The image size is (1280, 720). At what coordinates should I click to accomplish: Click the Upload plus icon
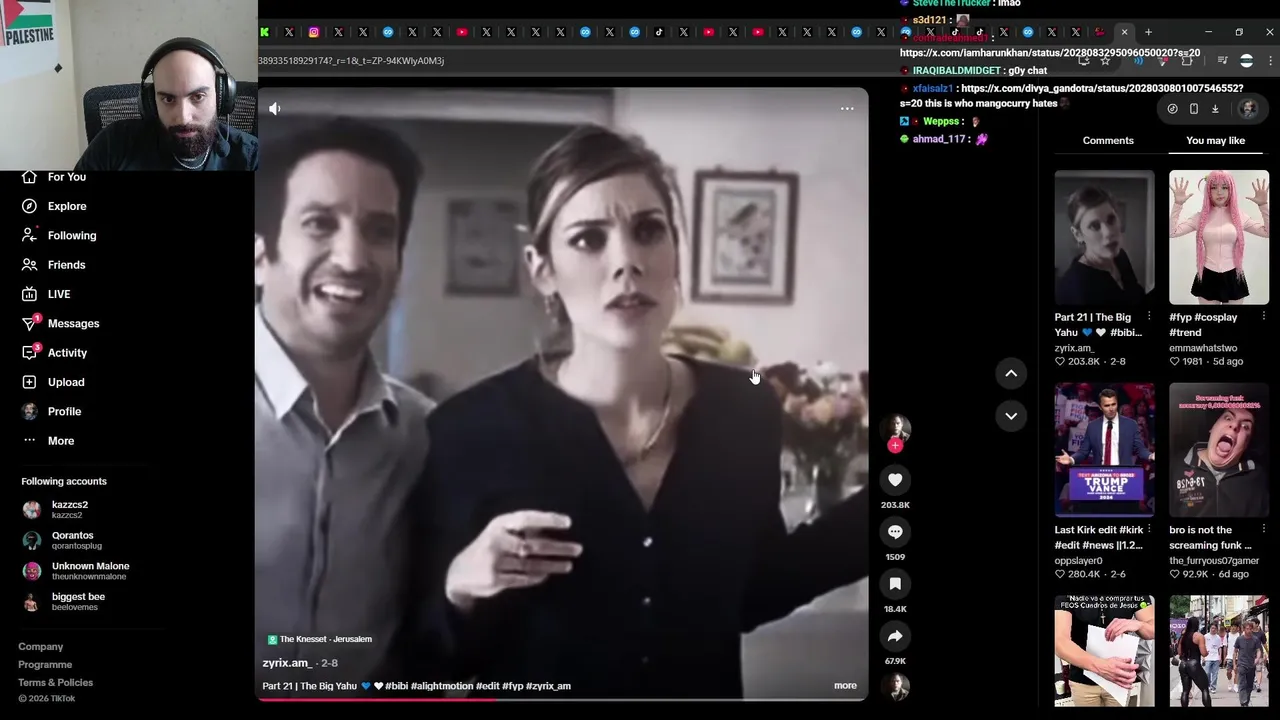coord(29,382)
